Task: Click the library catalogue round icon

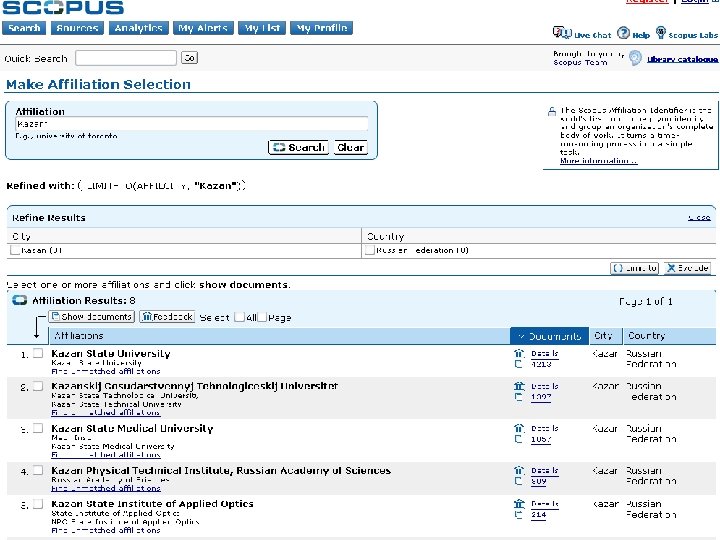Action: (636, 58)
